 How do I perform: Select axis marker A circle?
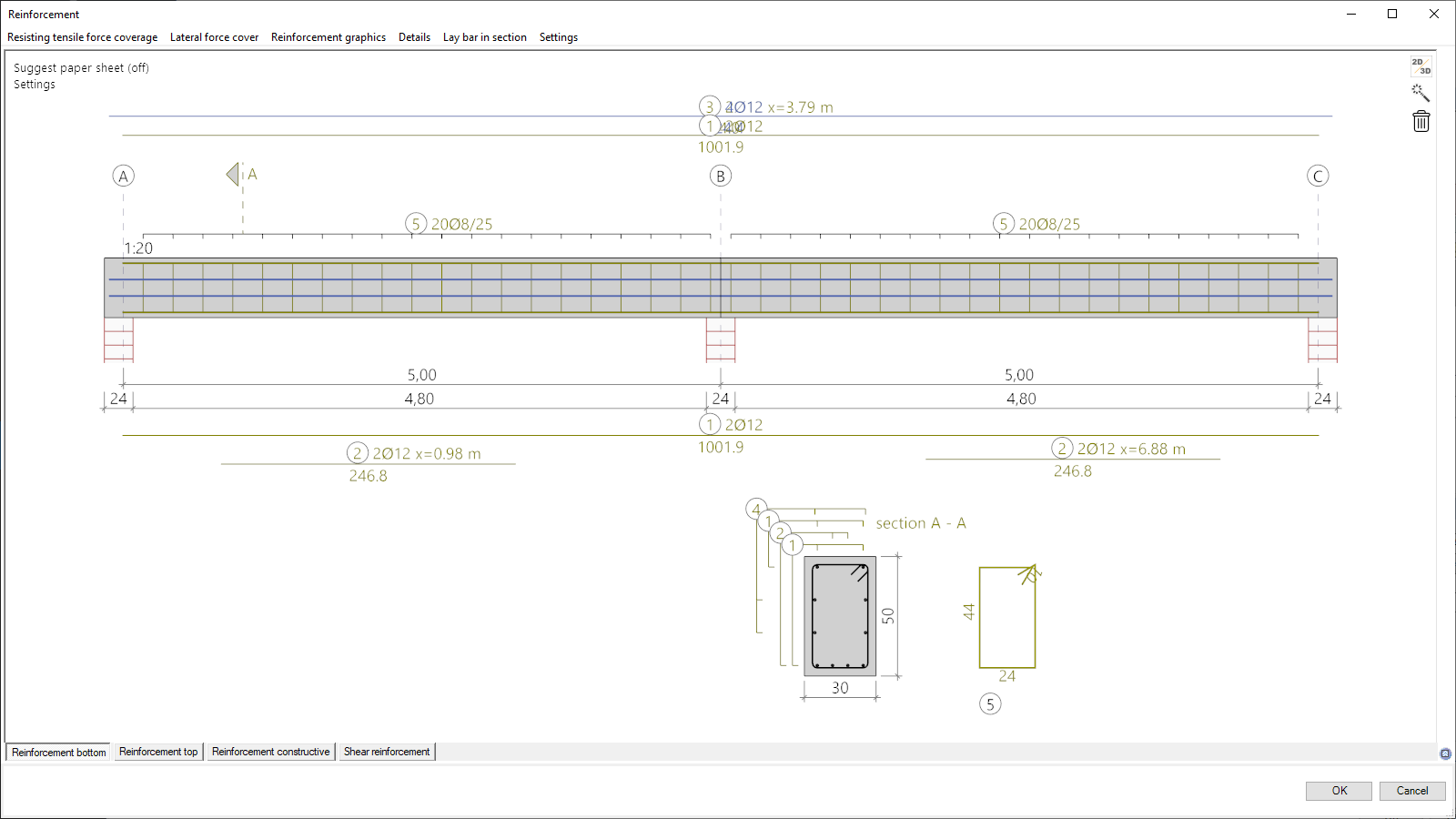coord(124,176)
